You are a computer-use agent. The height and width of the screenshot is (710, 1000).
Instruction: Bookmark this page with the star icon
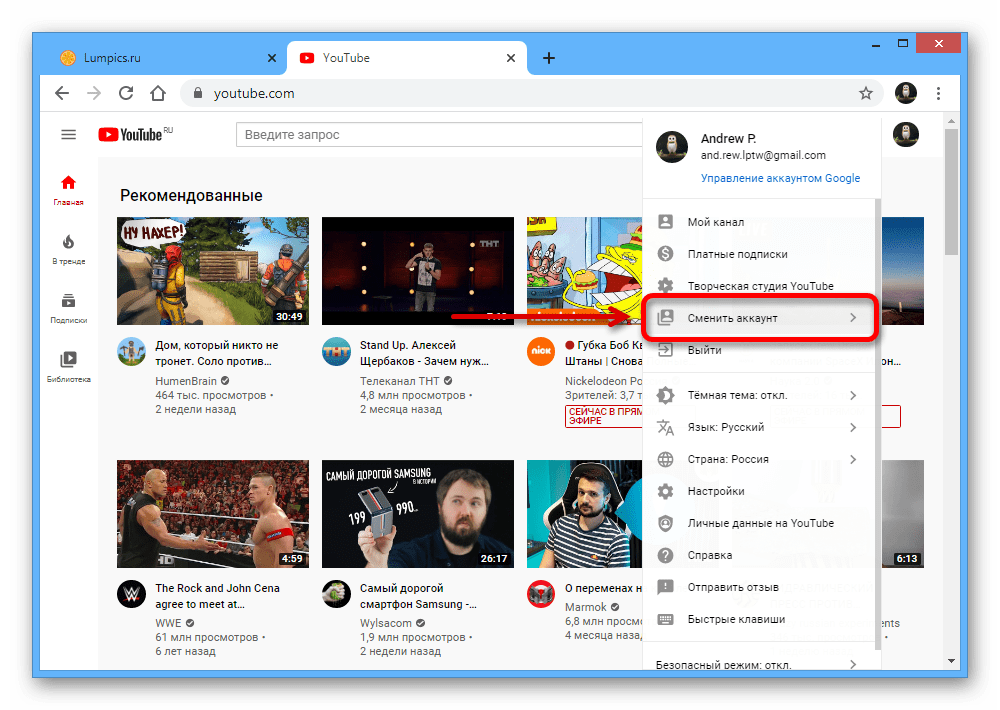pos(866,93)
